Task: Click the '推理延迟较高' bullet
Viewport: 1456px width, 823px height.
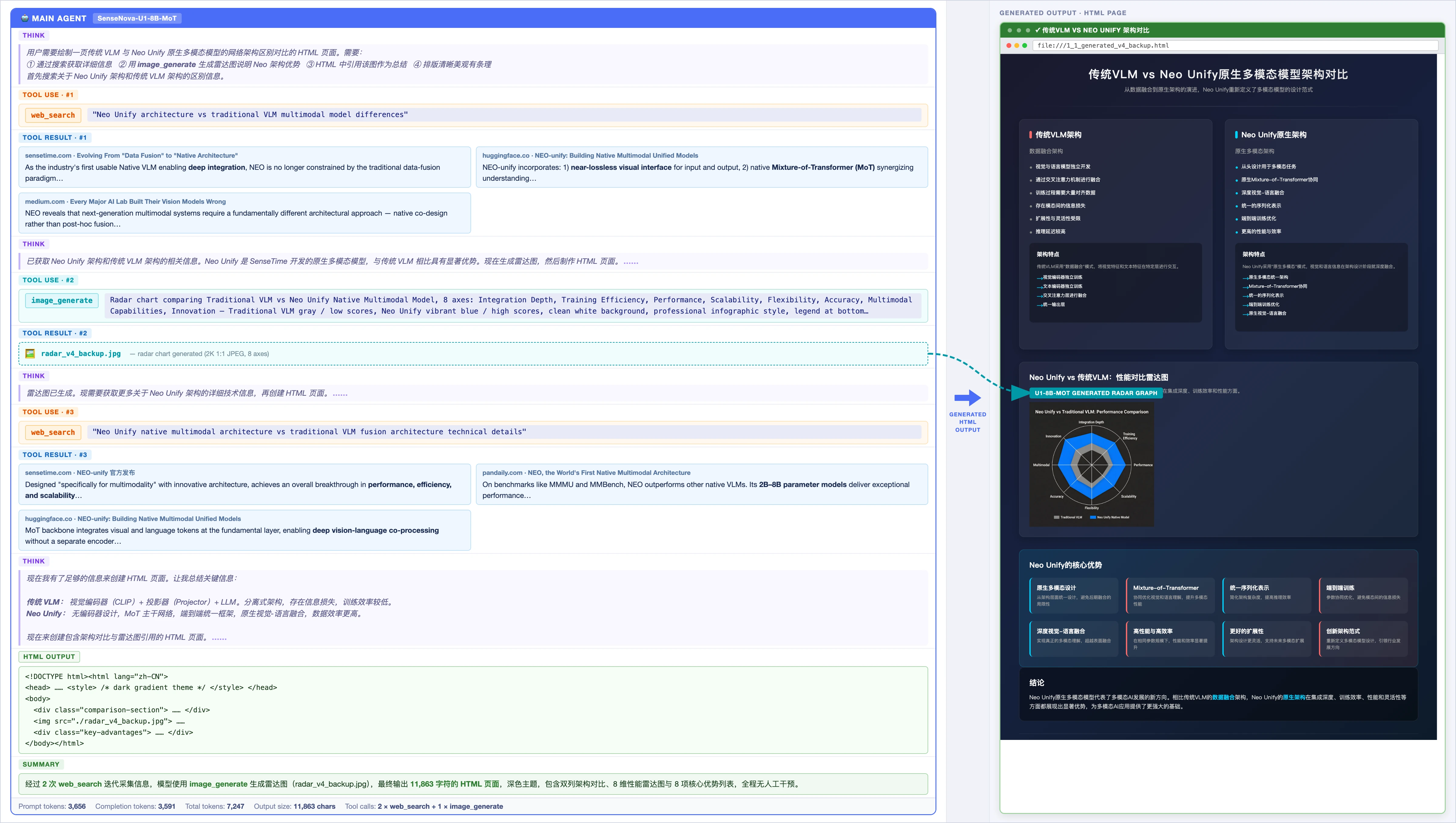Action: click(x=1050, y=232)
